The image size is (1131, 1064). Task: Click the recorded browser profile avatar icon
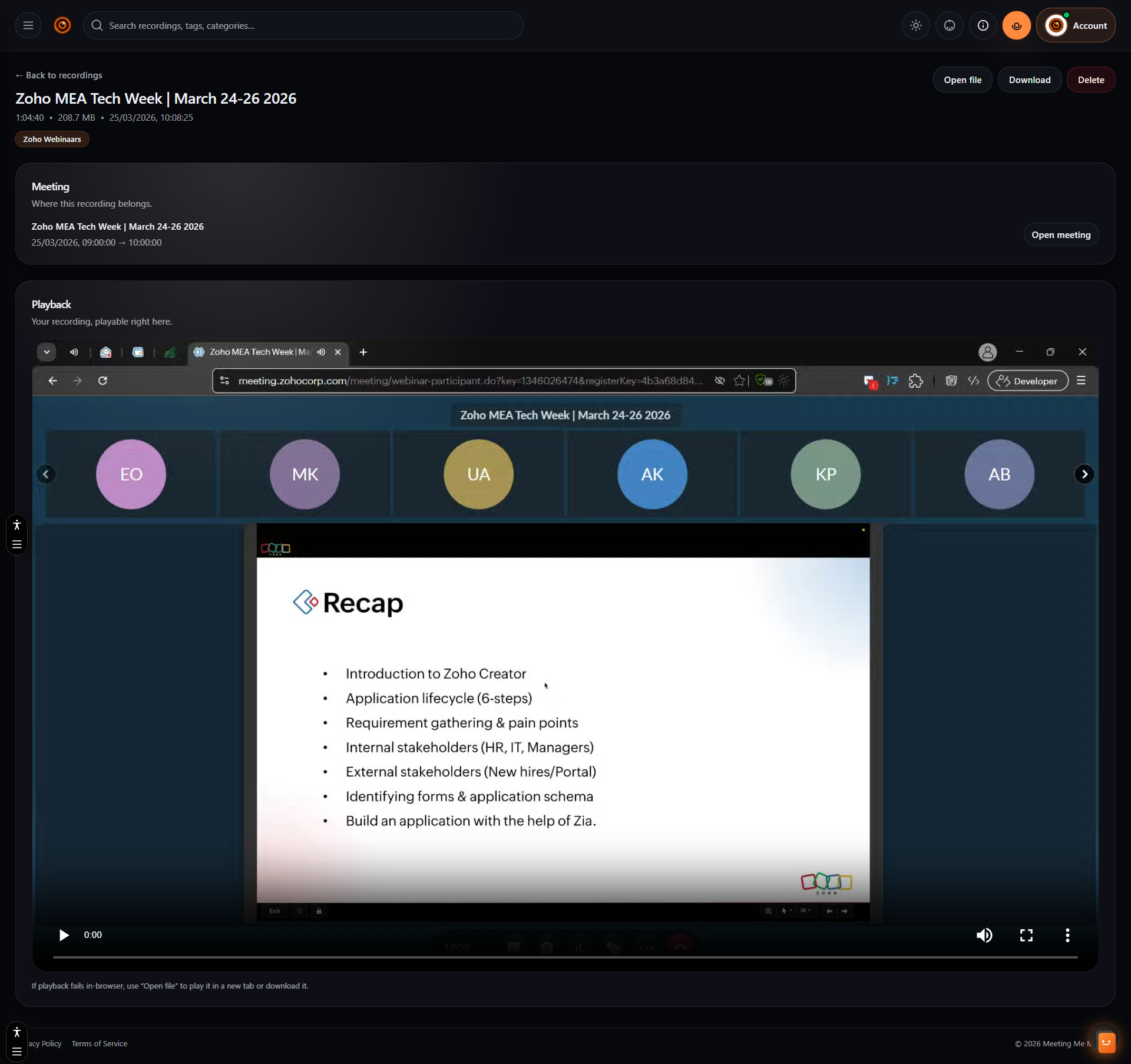click(987, 352)
